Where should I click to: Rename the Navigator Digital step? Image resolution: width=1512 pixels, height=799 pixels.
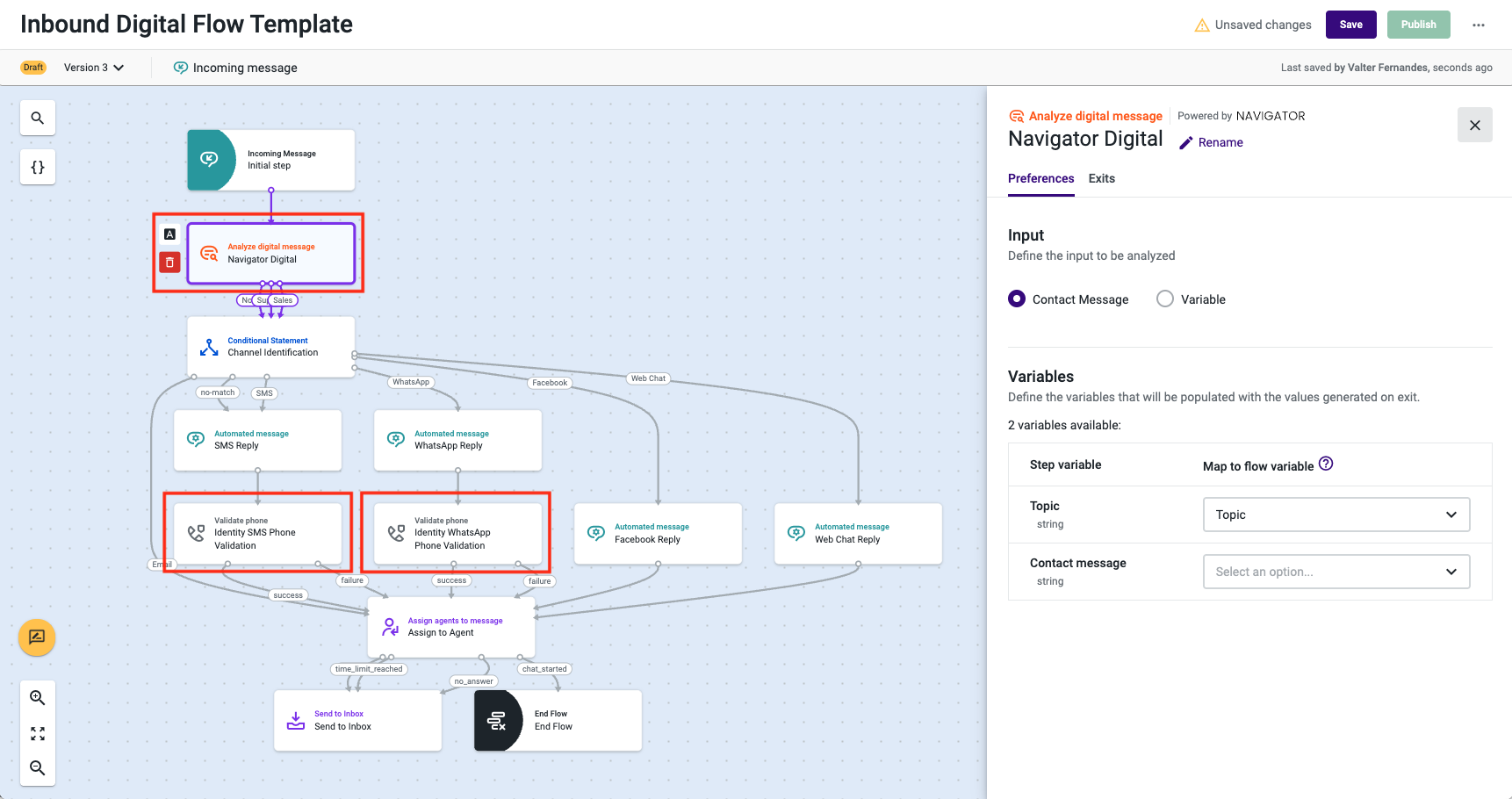(x=1211, y=142)
